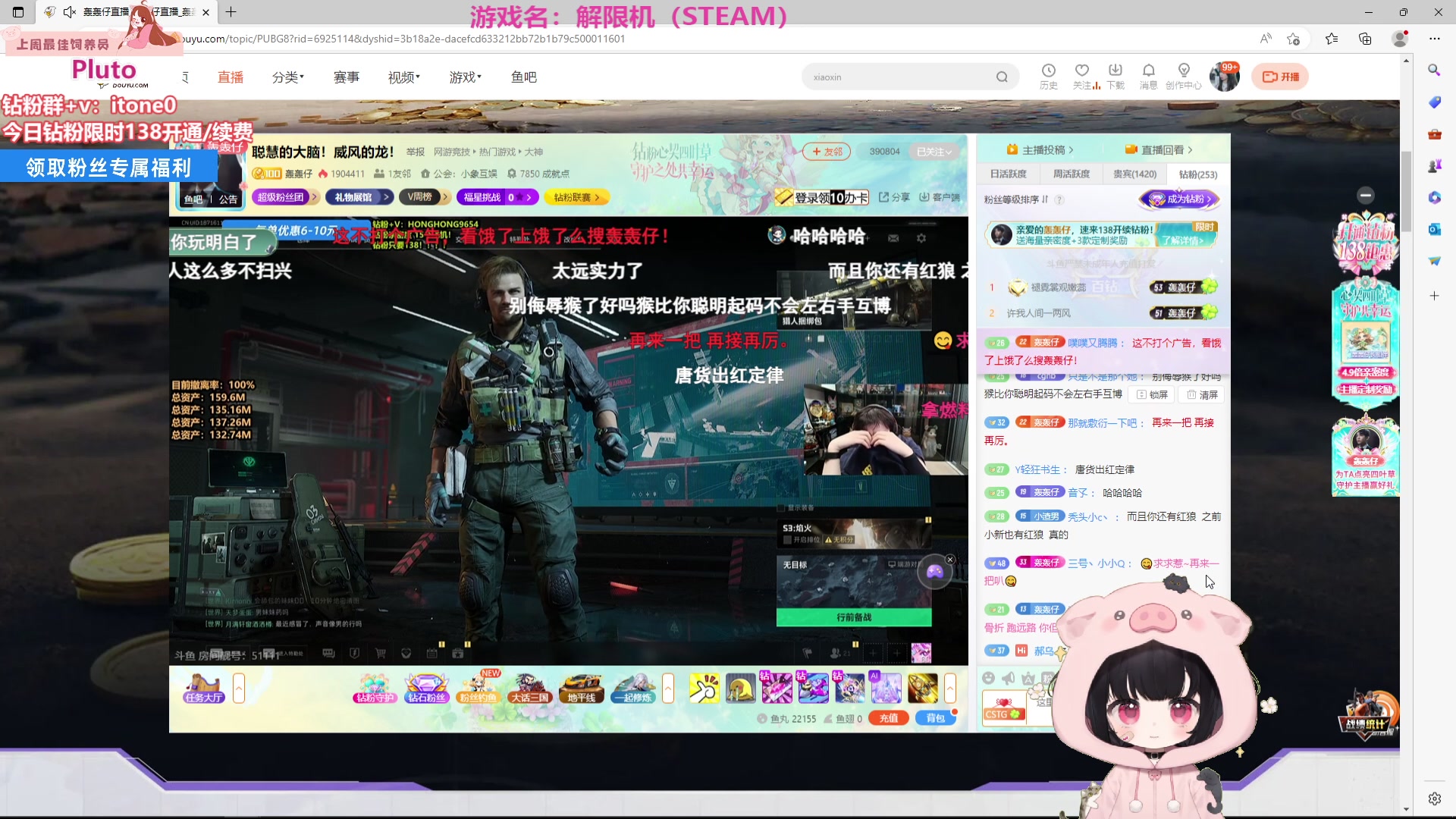Expand the arrow at end of gift row

coord(950,689)
